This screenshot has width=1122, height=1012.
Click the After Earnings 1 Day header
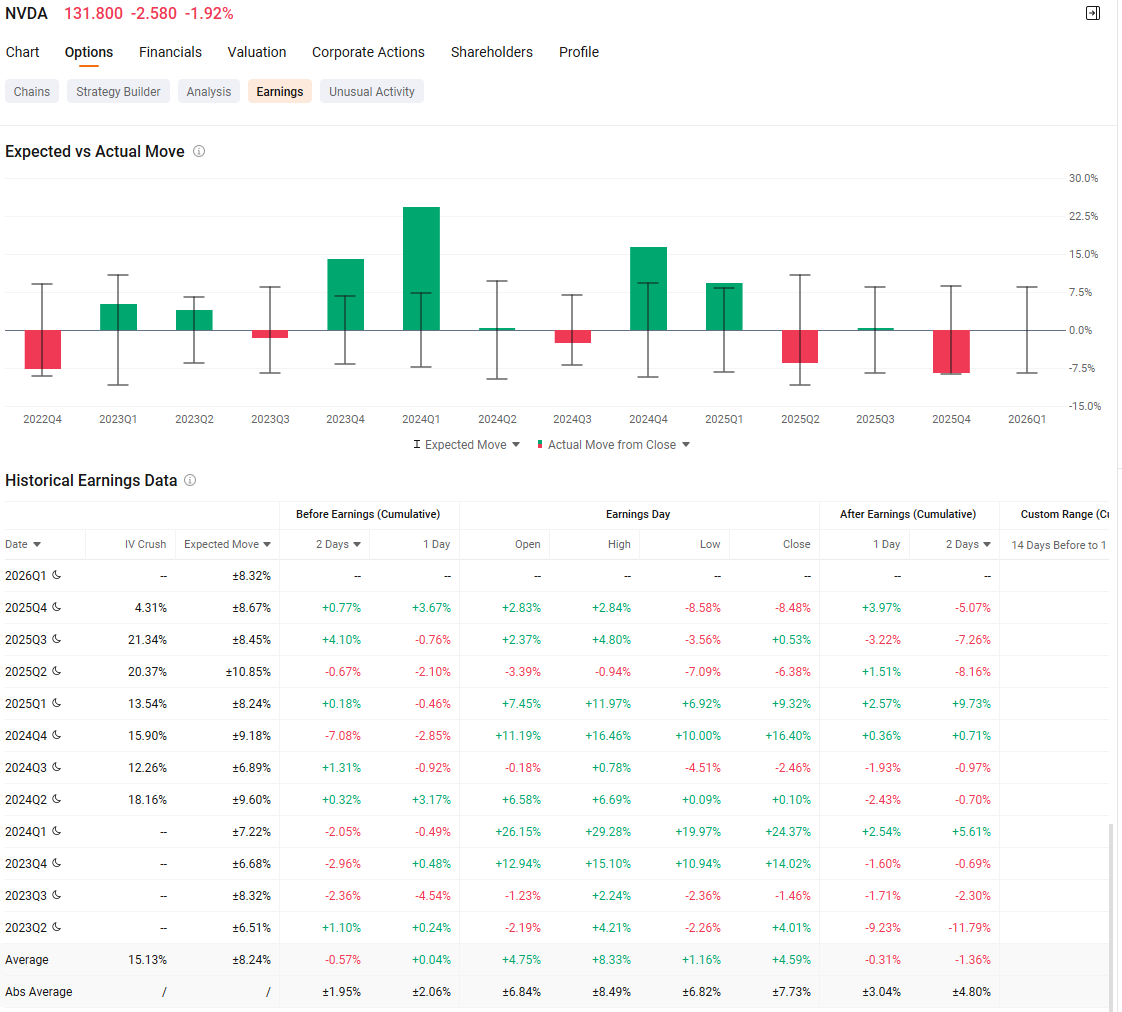click(x=887, y=544)
